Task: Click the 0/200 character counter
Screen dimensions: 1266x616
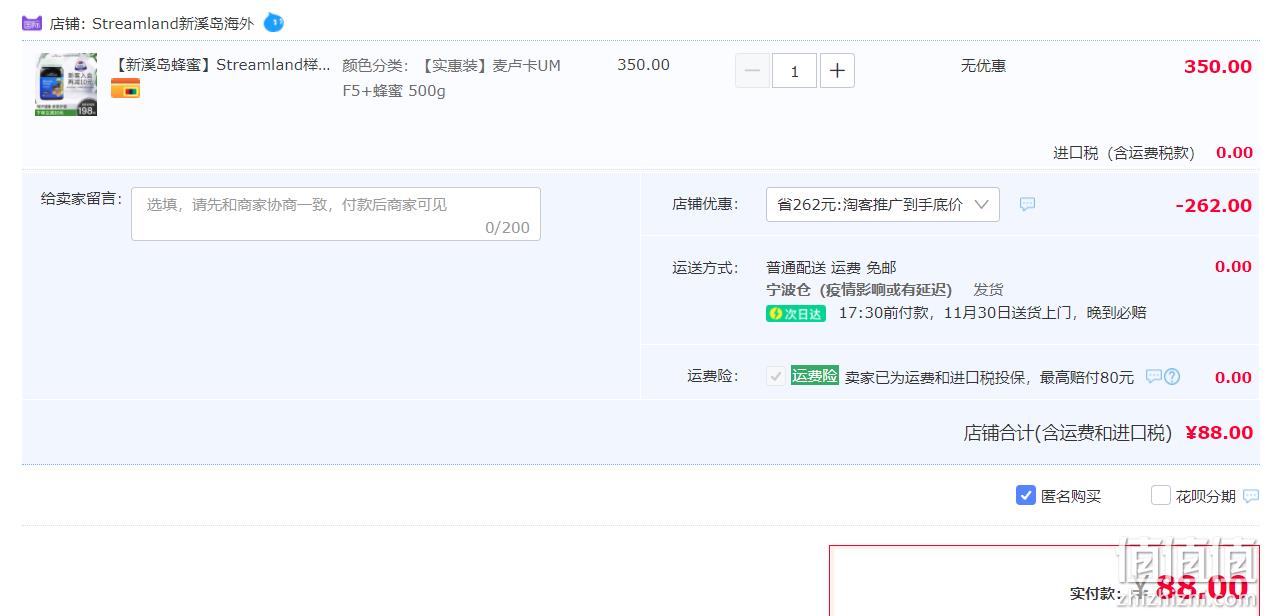Action: [507, 228]
